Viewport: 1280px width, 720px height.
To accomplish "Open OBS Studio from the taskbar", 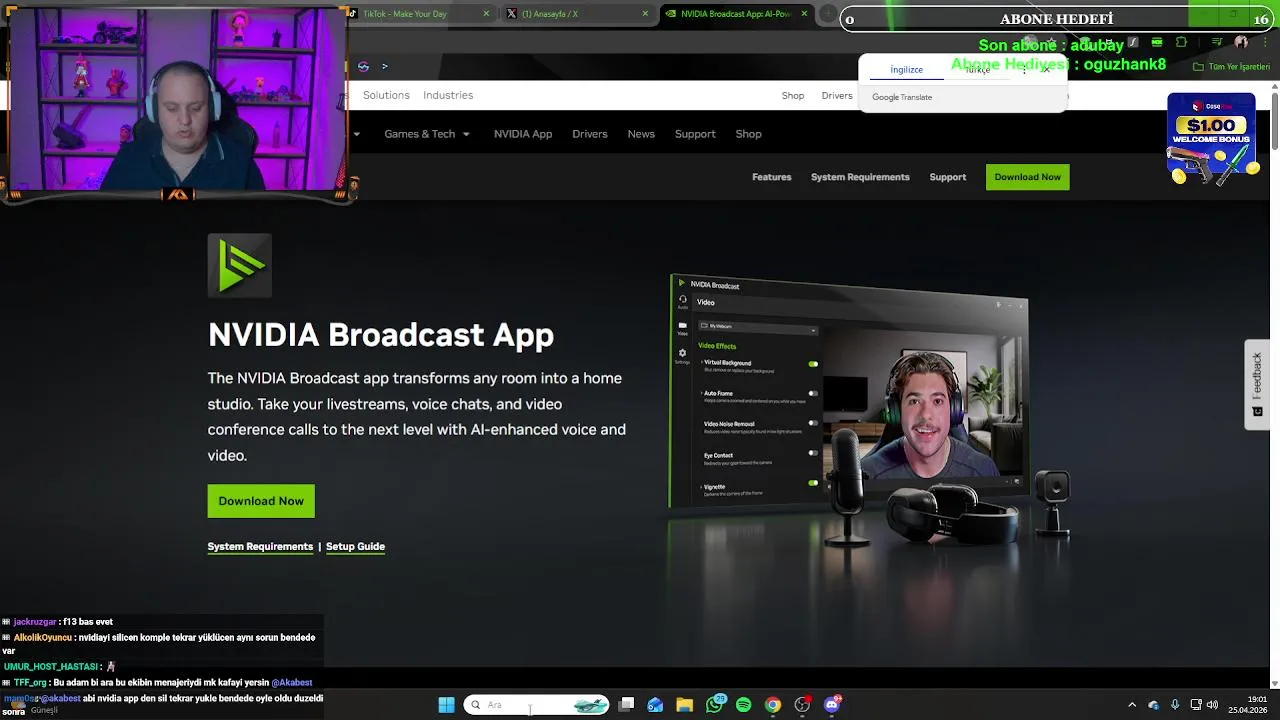I will pos(802,705).
